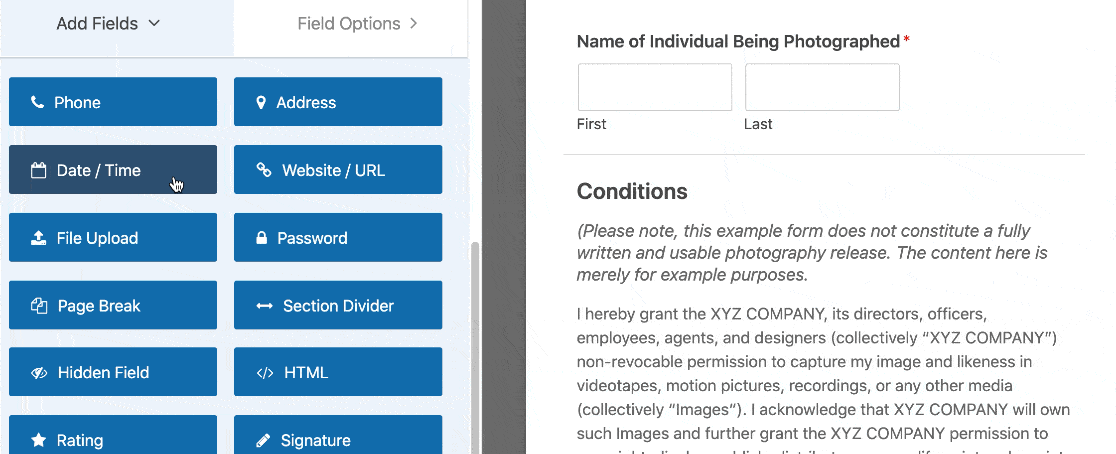Collapse the Add Fields chevron
This screenshot has height=454, width=1116.
point(154,23)
